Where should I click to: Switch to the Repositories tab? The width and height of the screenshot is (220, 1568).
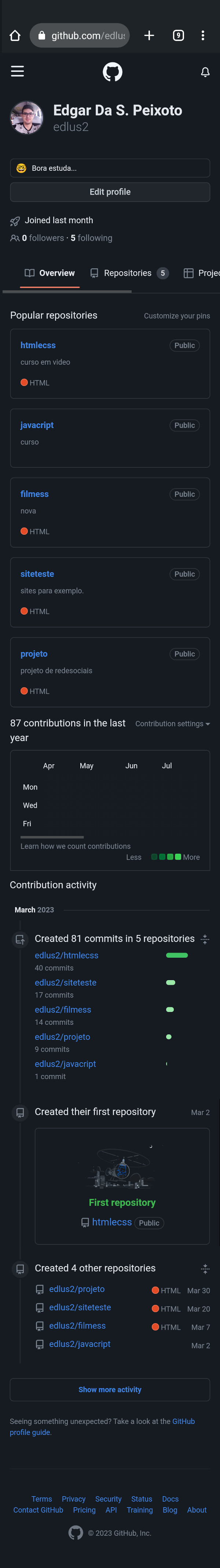(x=128, y=273)
